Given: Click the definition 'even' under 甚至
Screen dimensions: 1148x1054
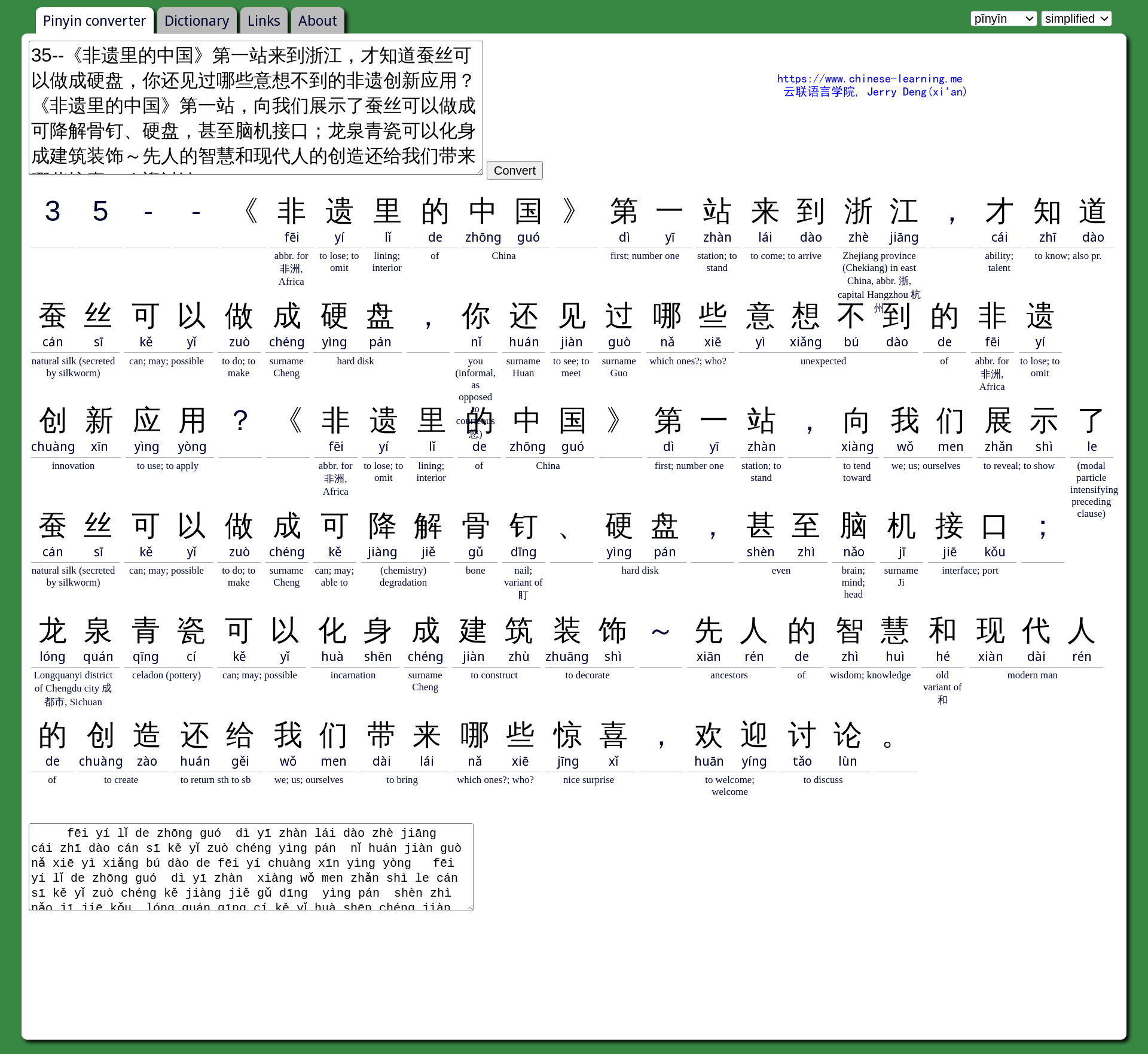Looking at the screenshot, I should (x=781, y=570).
